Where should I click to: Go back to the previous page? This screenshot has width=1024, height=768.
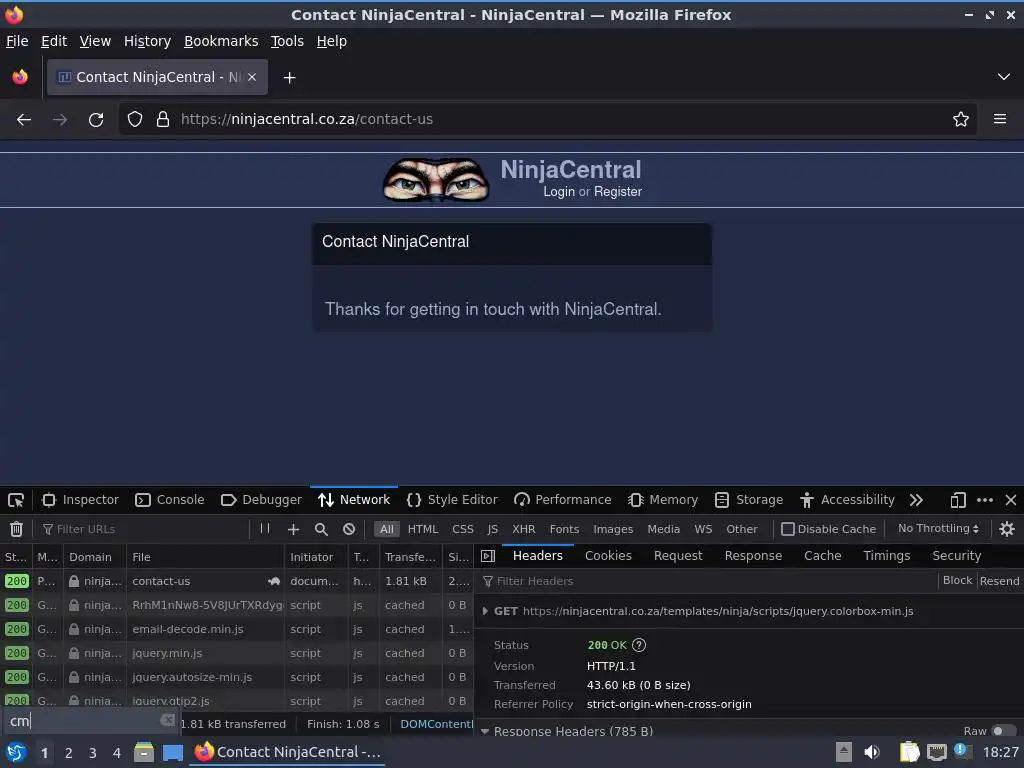[24, 120]
